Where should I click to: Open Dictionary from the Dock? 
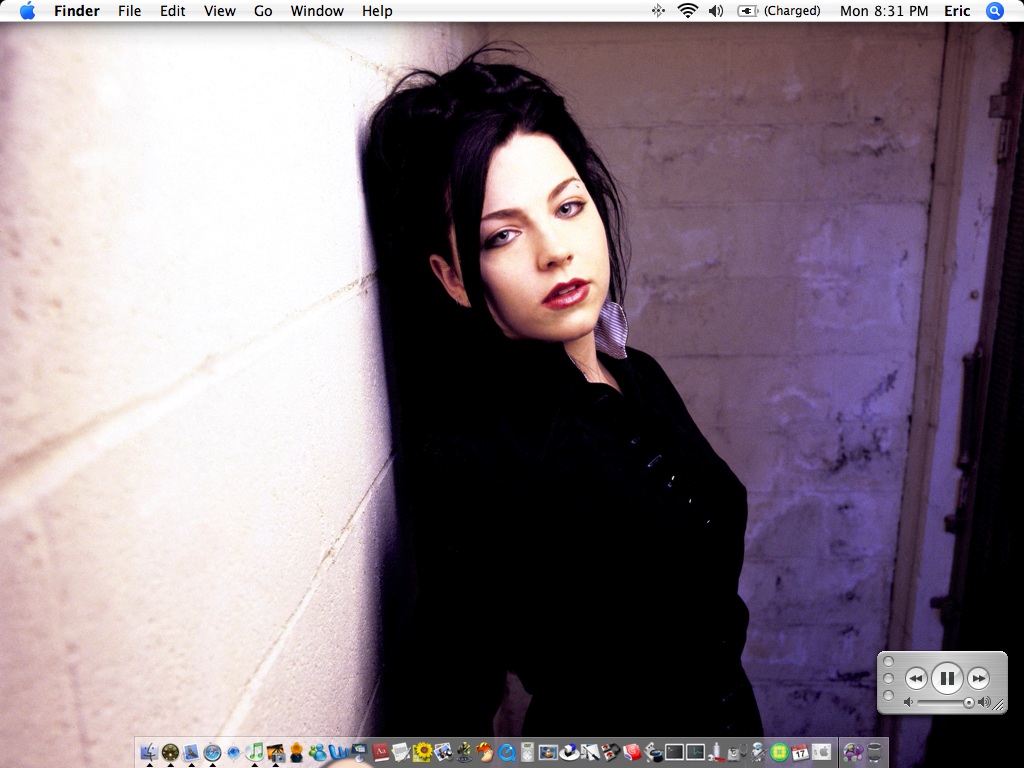[x=381, y=752]
